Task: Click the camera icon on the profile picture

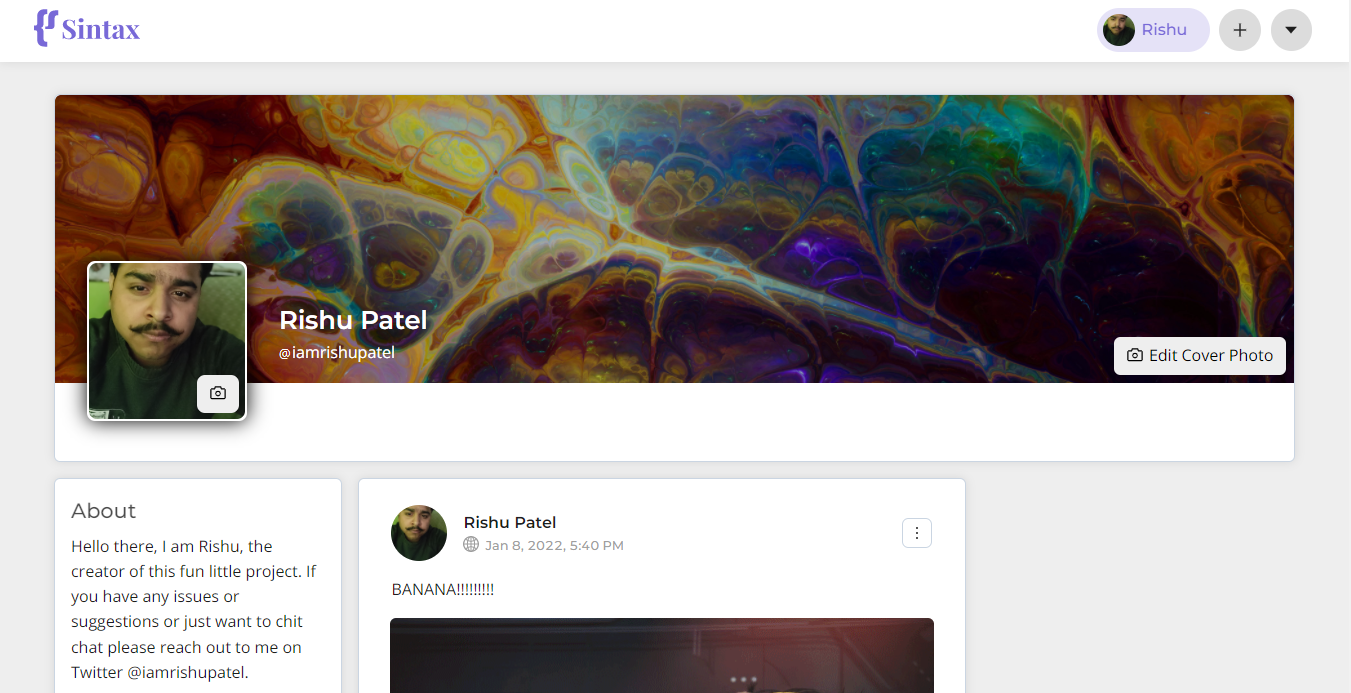Action: 218,394
